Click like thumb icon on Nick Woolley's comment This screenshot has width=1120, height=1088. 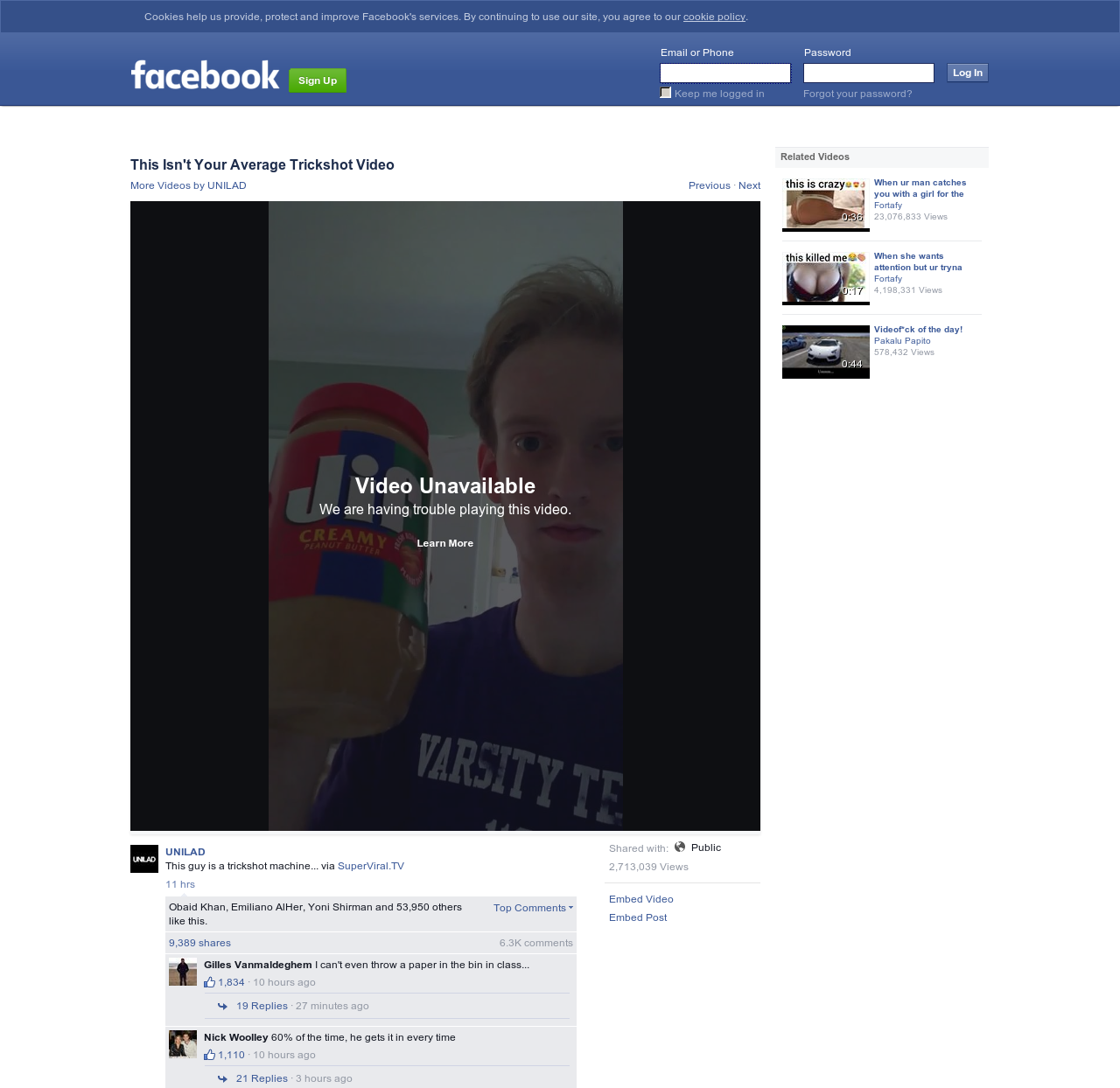click(x=209, y=1055)
